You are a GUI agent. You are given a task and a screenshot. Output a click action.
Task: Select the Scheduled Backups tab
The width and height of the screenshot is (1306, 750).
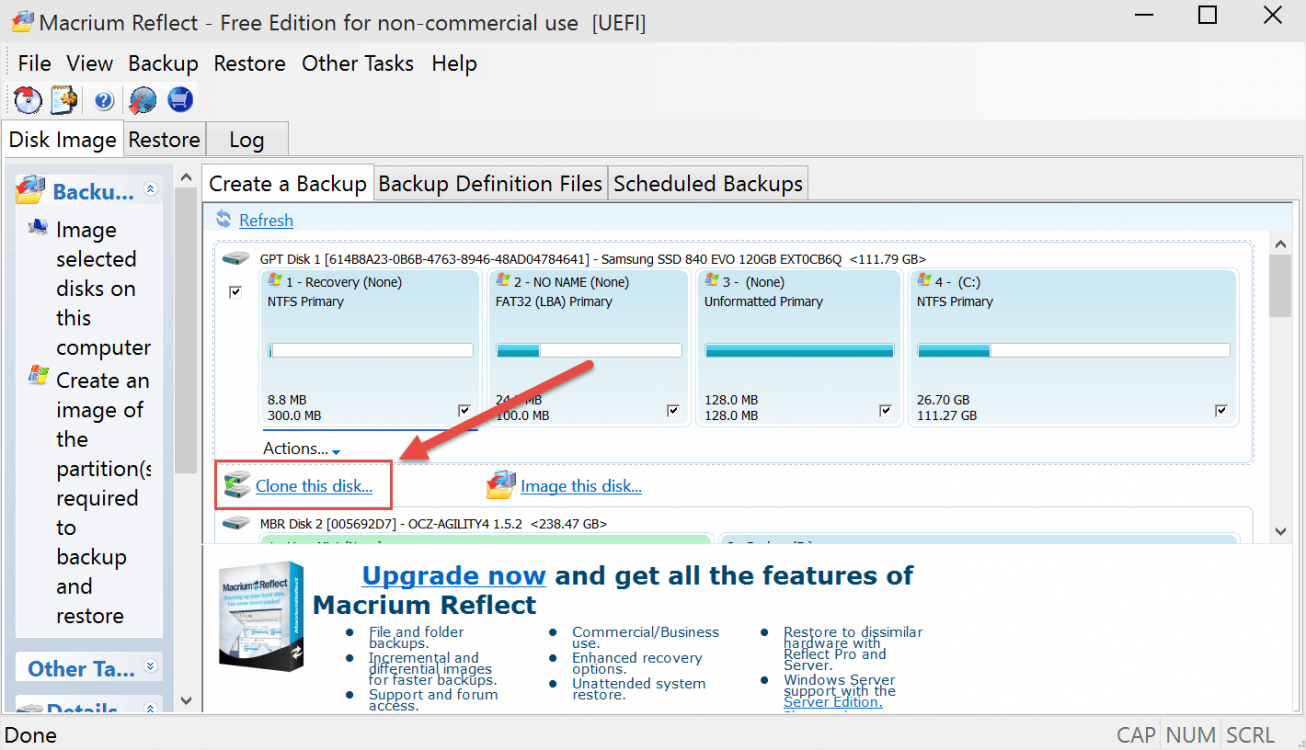point(708,184)
